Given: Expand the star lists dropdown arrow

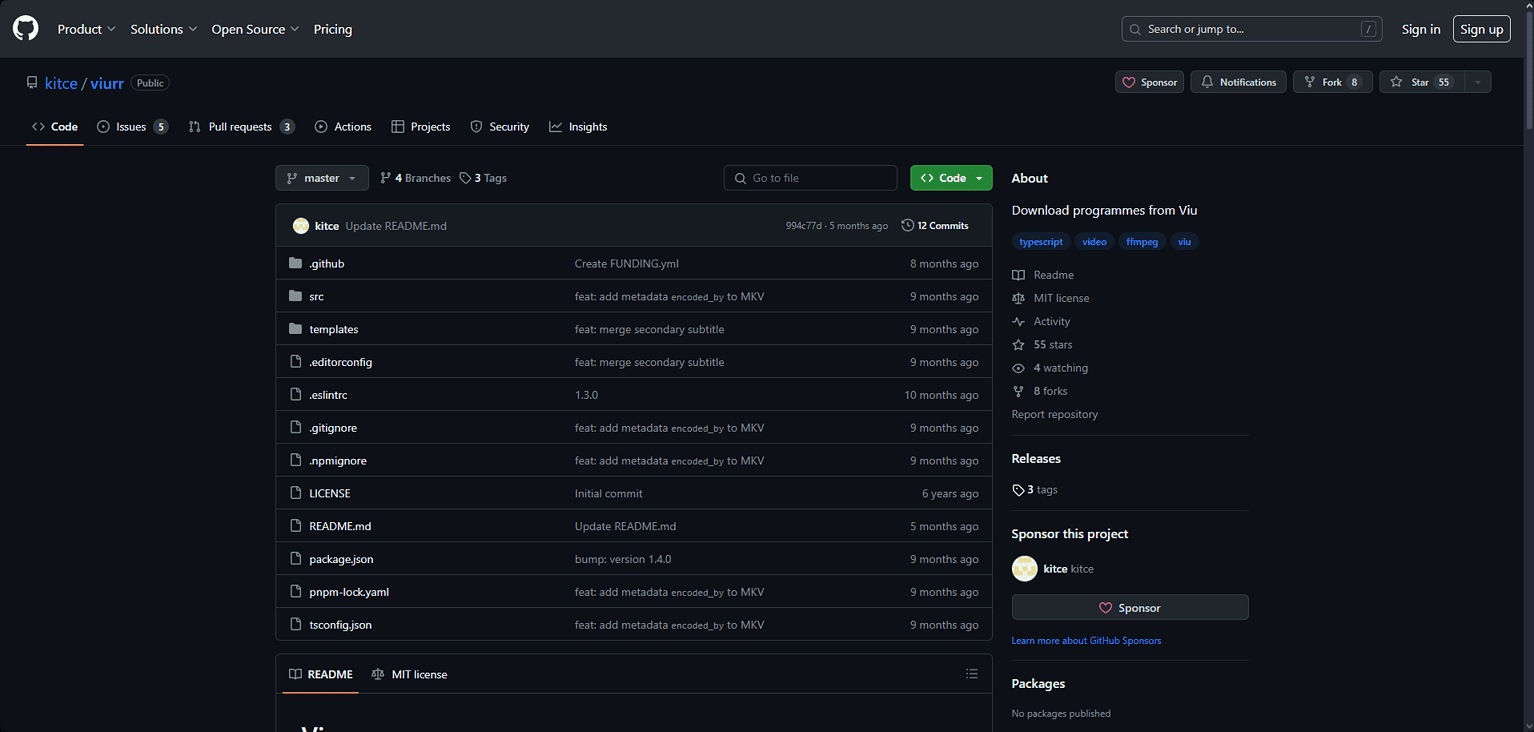Looking at the screenshot, I should 1477,82.
